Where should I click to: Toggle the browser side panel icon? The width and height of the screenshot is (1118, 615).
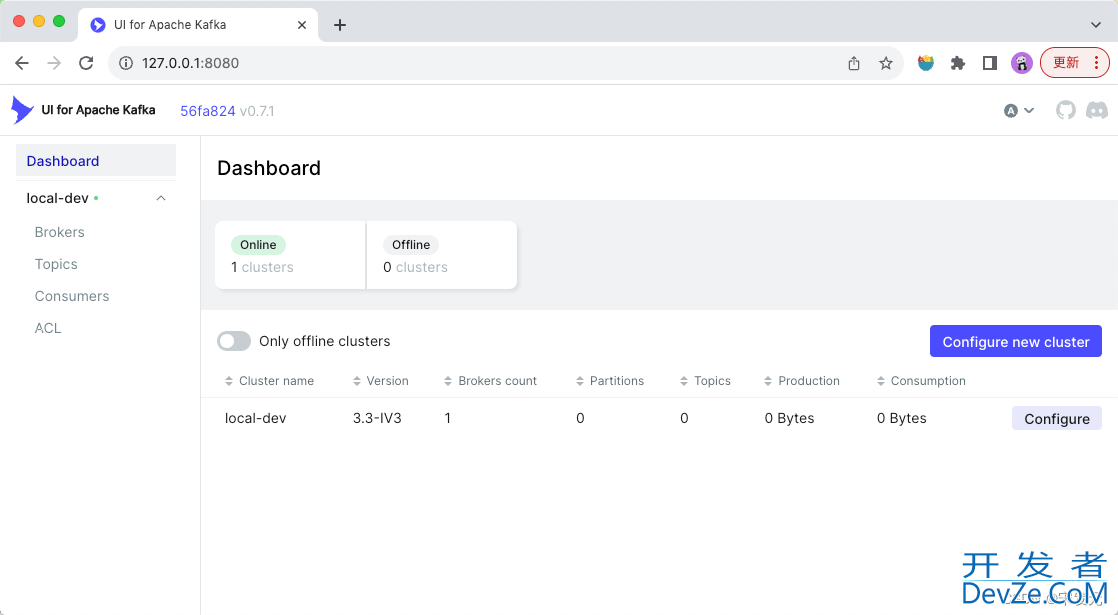pos(990,63)
